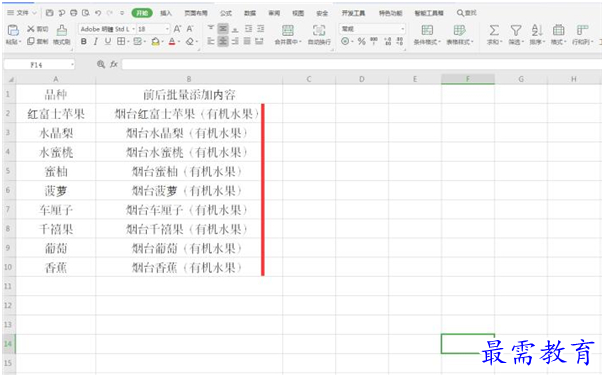Screen dimensions: 603x384
Task: Click the 剪切 scissors button
Action: point(37,29)
